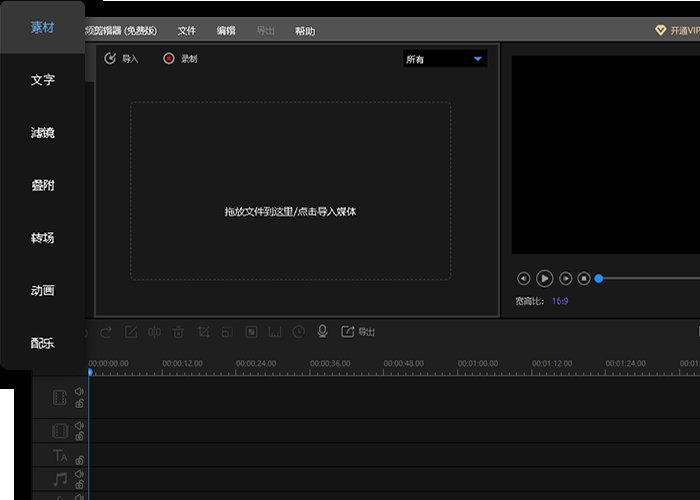Click the trash delete icon in toolbar
700x500 pixels.
click(x=178, y=331)
